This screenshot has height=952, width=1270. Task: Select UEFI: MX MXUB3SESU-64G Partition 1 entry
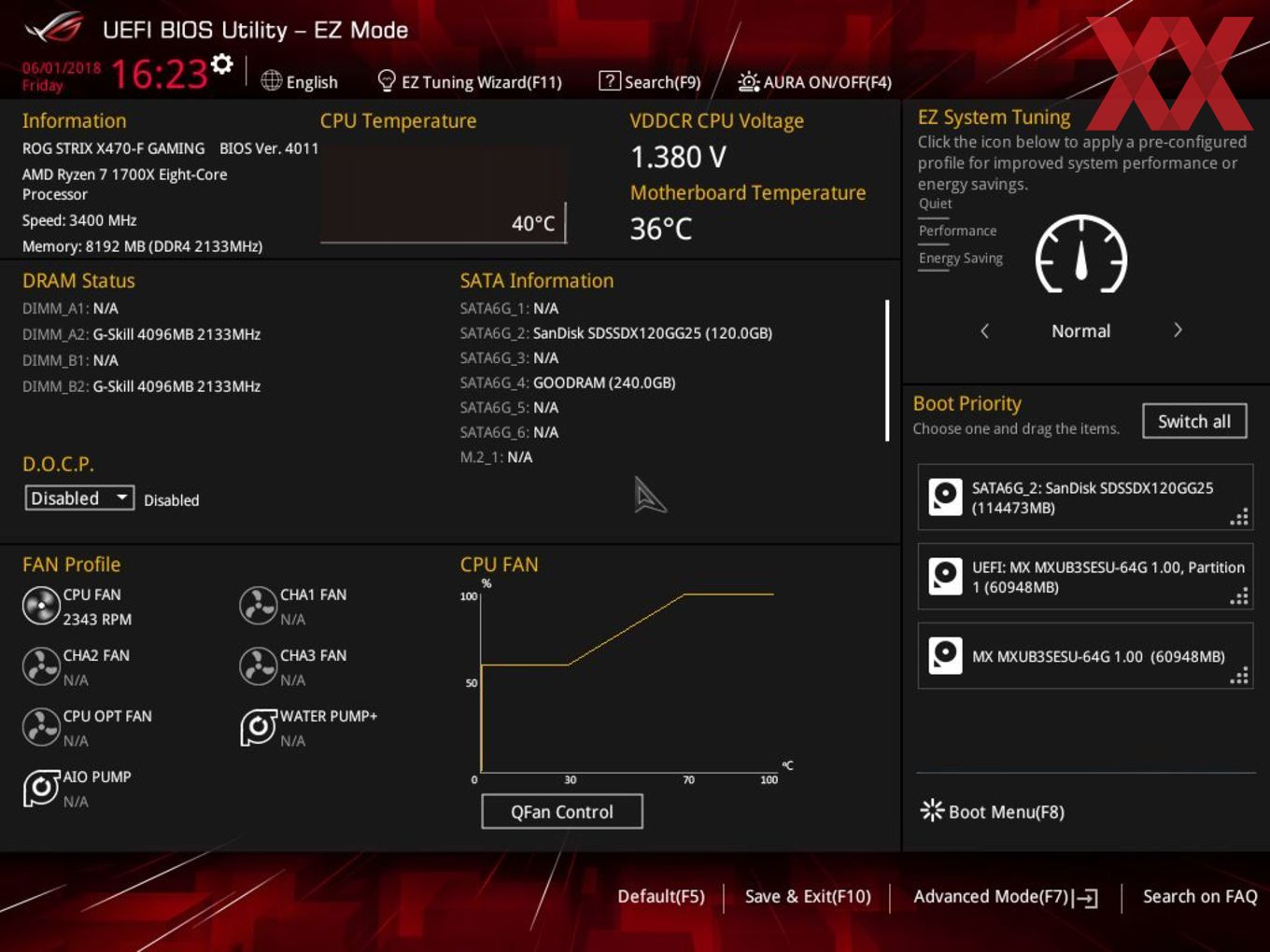click(1085, 577)
